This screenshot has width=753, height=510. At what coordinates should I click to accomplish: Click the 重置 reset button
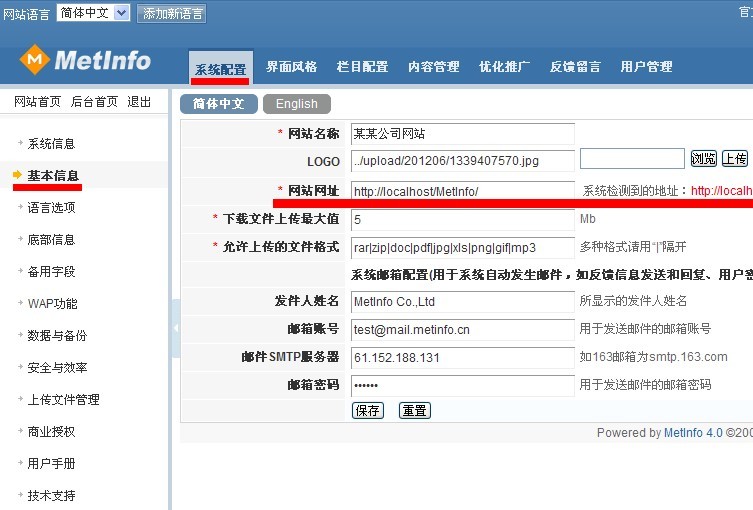pos(414,411)
